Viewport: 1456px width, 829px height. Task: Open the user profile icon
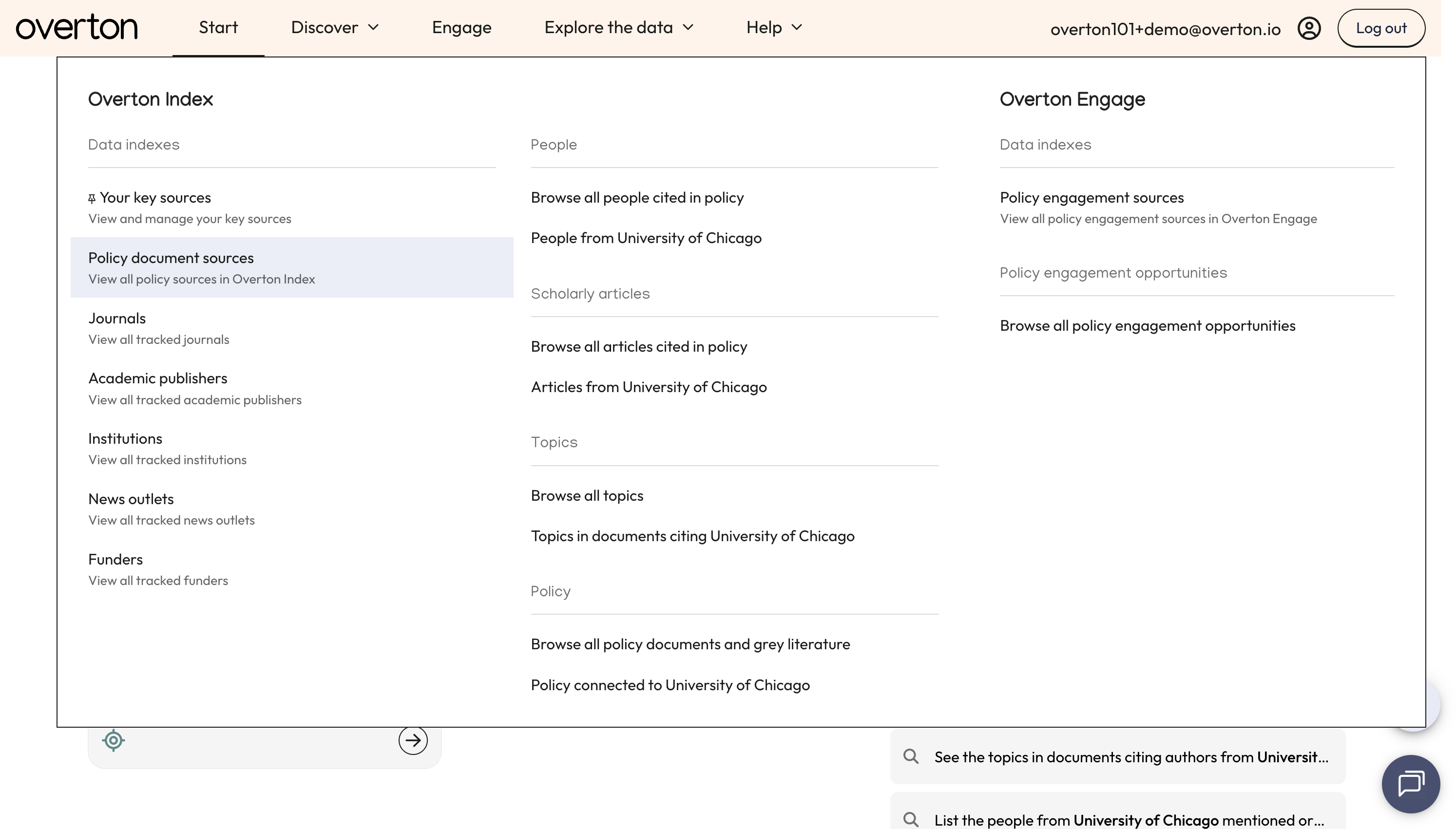(1308, 28)
